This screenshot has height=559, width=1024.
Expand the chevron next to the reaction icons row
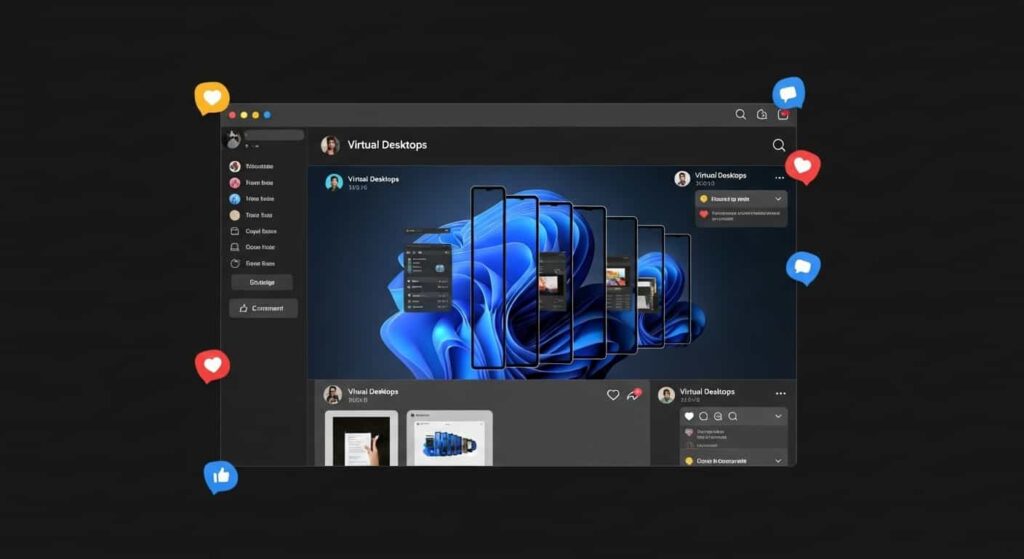[778, 416]
